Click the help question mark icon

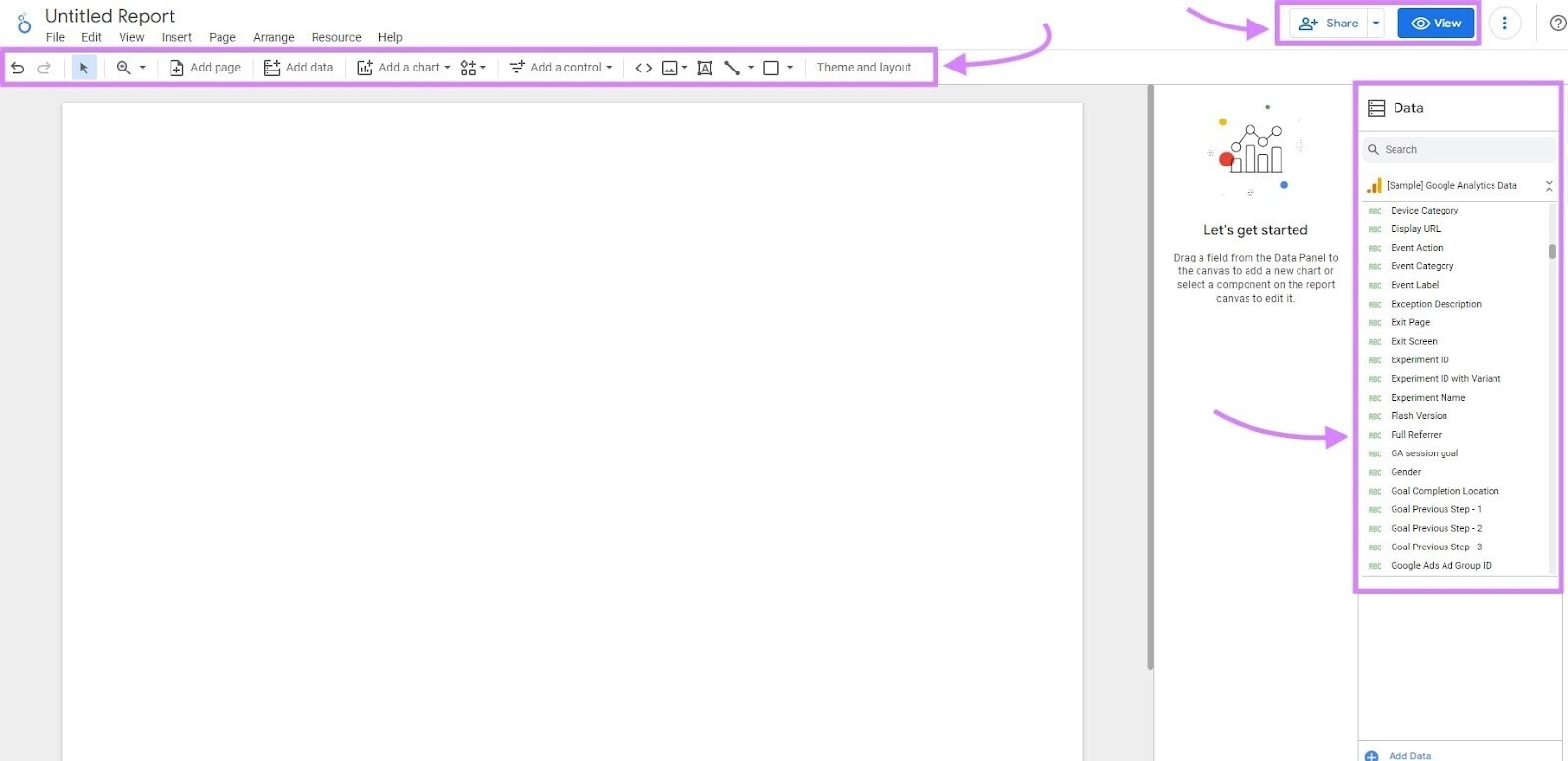(1557, 24)
